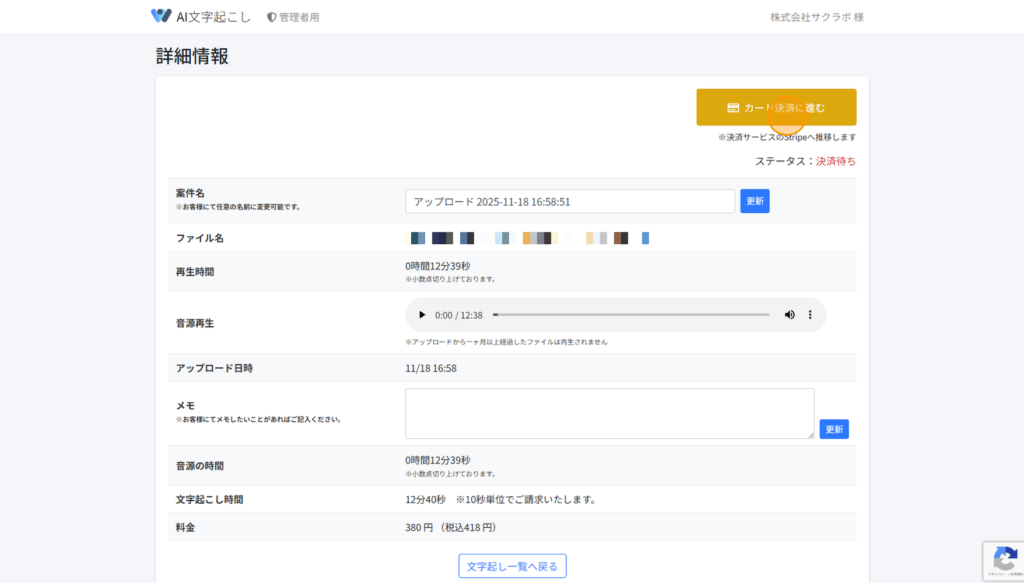The width and height of the screenshot is (1024, 583).
Task: Click the shield icon beside 管理者用
Action: point(272,17)
